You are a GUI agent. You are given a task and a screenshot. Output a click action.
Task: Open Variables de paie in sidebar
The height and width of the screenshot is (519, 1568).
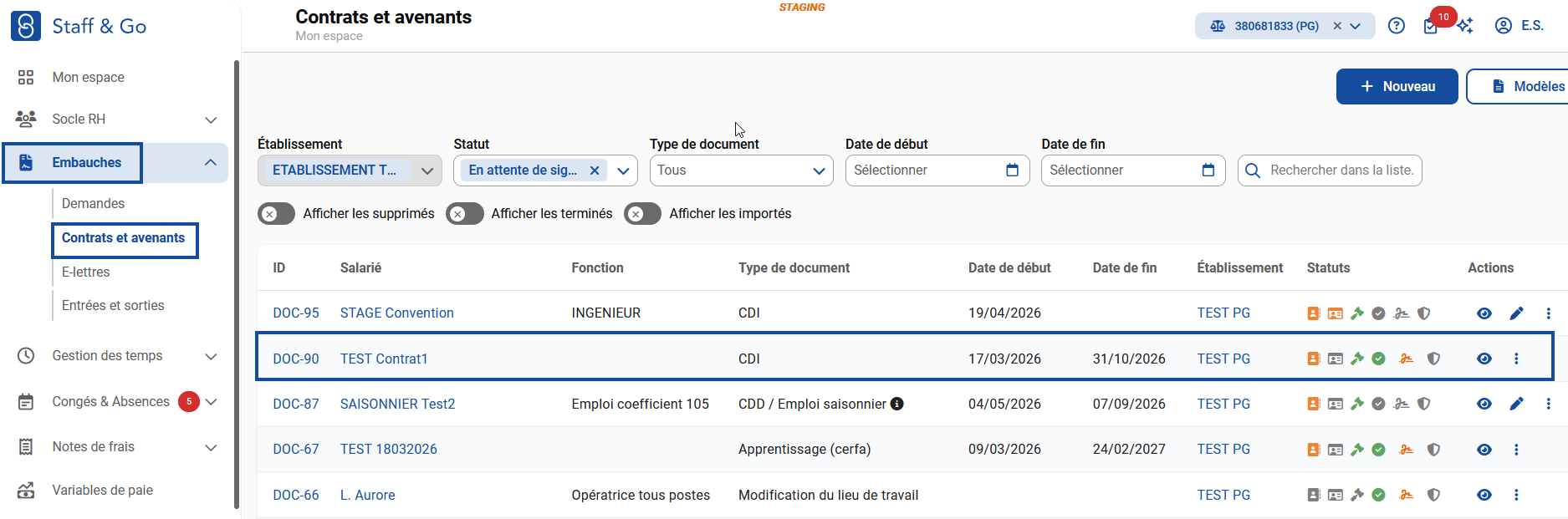102,491
